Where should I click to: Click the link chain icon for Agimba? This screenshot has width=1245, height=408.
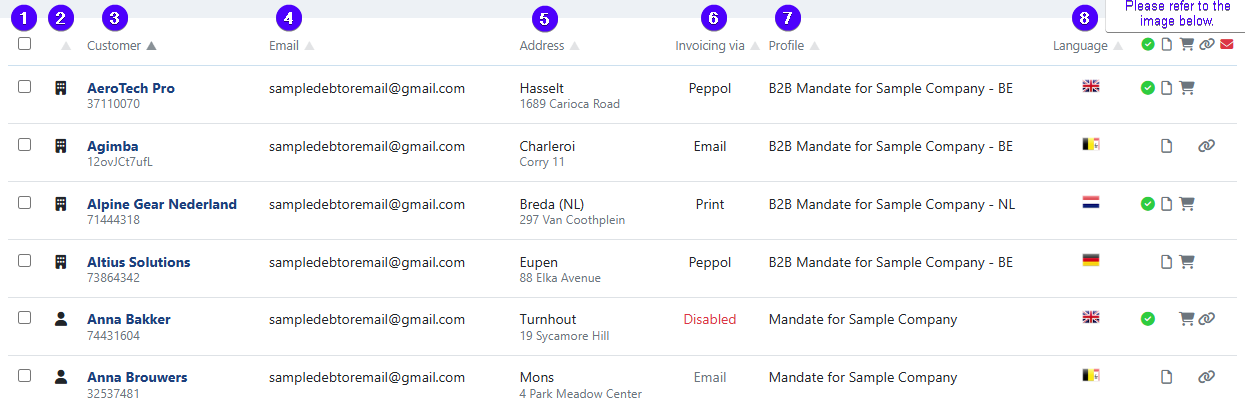(1206, 146)
